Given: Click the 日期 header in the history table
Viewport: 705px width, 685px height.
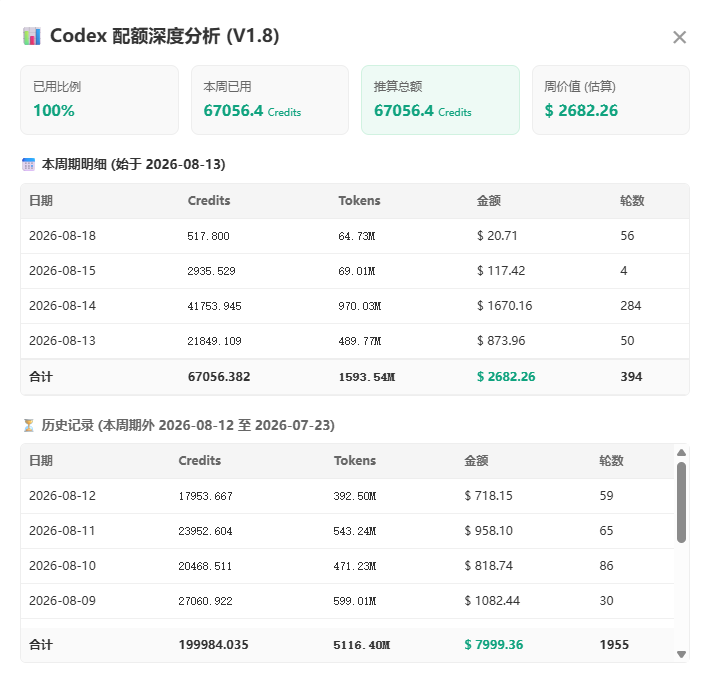Looking at the screenshot, I should click(x=41, y=461).
